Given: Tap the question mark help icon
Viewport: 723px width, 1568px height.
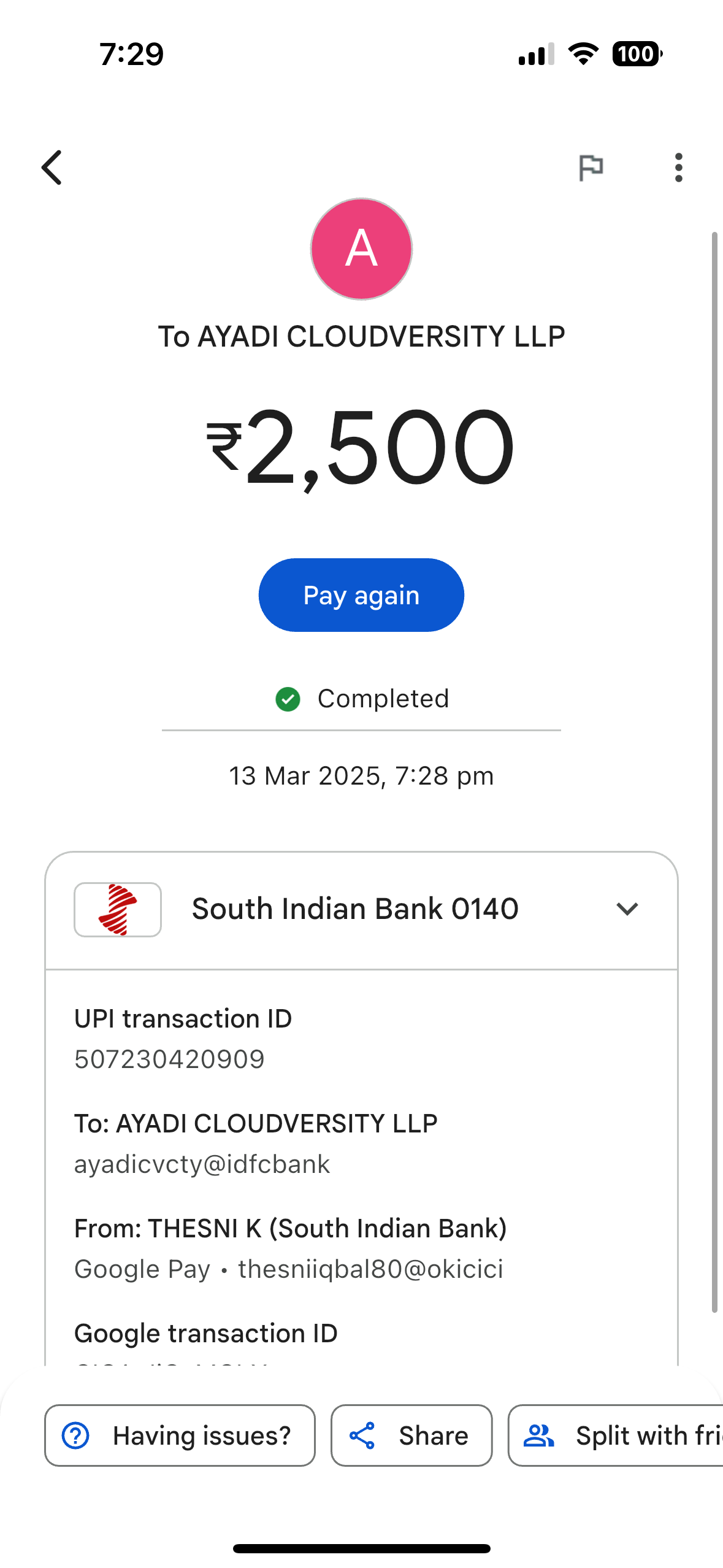Looking at the screenshot, I should tap(76, 1435).
